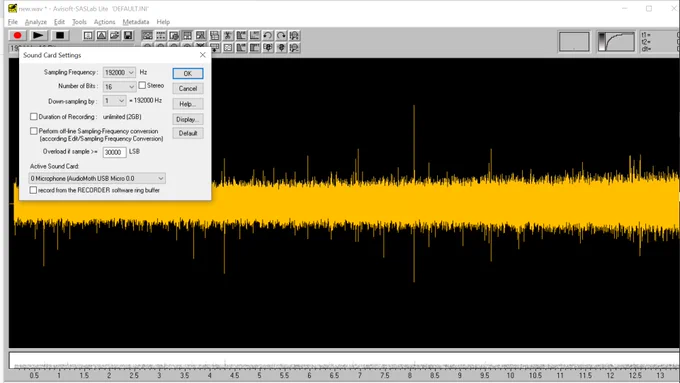Click bottom-row icon below the scissors
Image resolution: width=680 pixels, height=383 pixels.
(228, 48)
